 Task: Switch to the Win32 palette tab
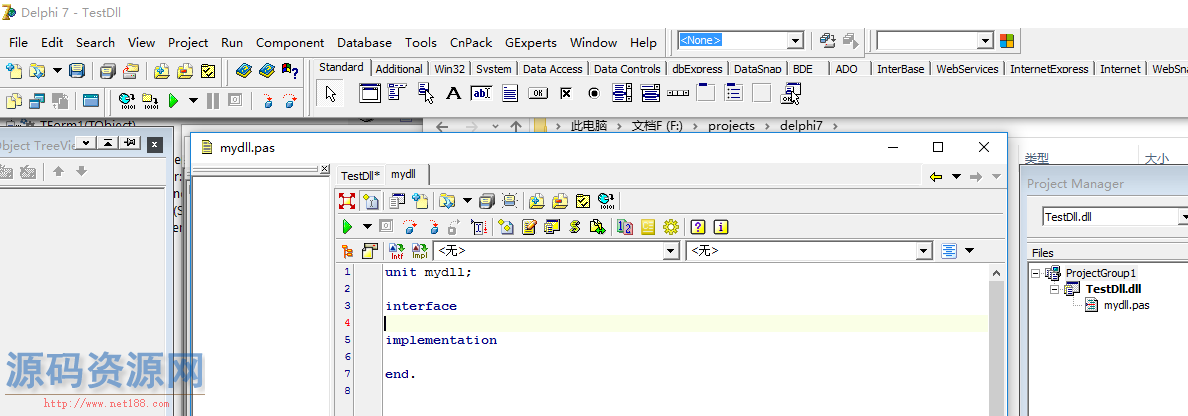tap(449, 69)
